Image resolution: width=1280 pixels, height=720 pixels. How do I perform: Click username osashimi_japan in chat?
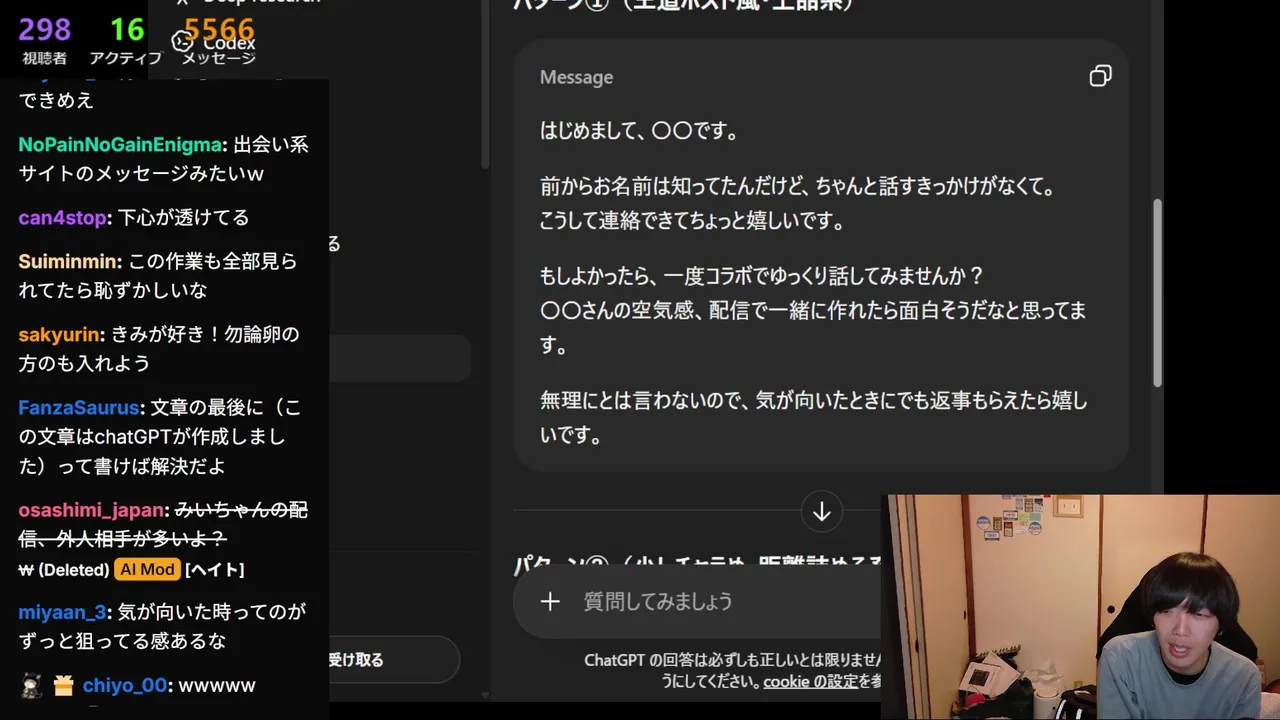[91, 510]
